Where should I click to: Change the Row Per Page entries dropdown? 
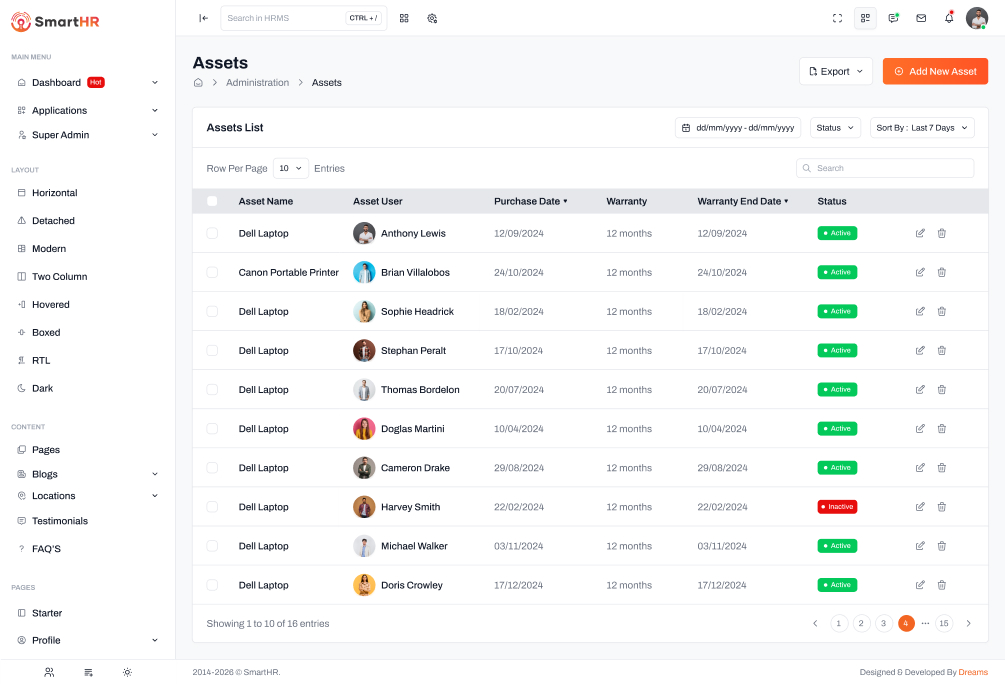coord(291,168)
